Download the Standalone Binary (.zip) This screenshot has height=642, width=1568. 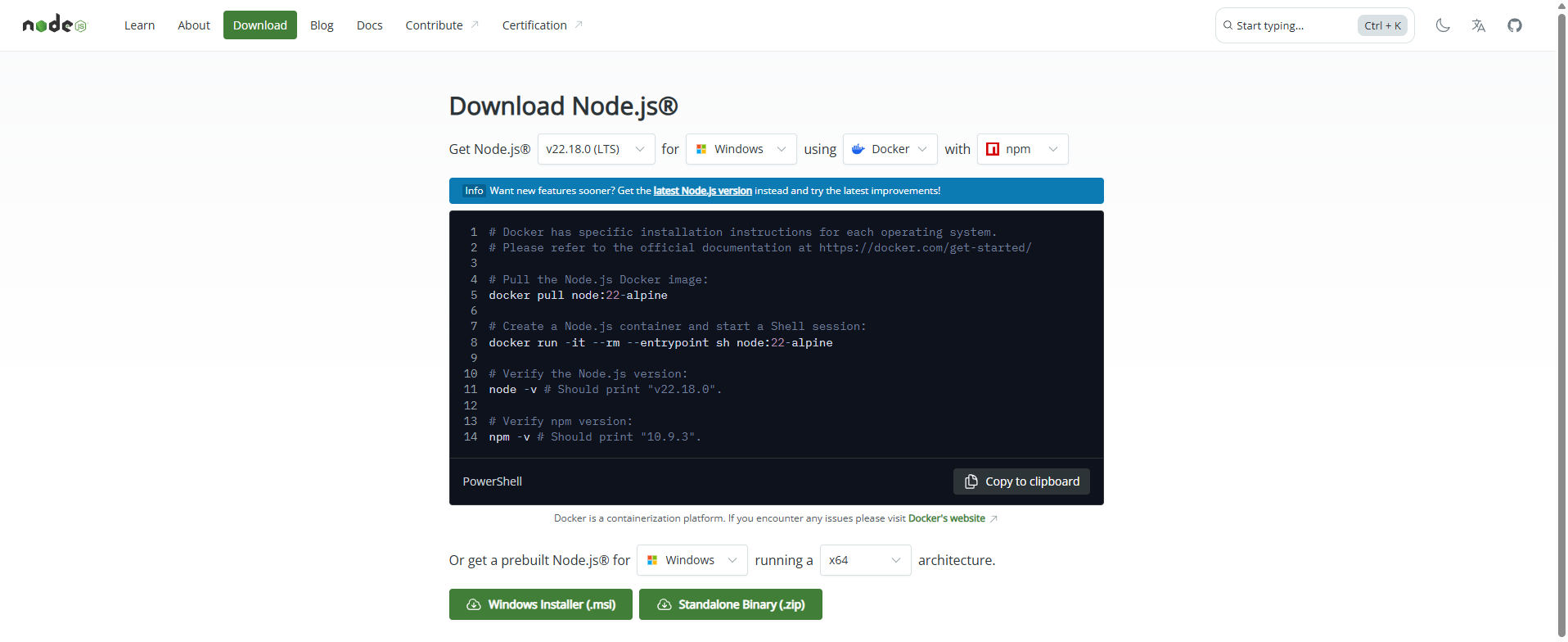731,604
